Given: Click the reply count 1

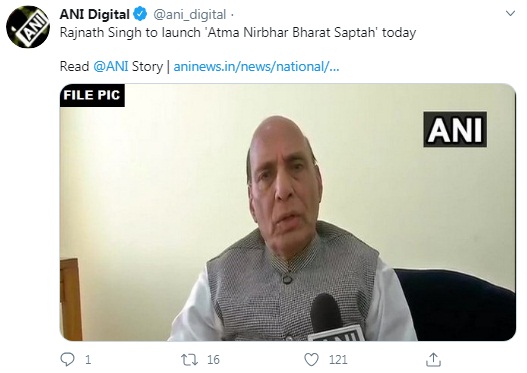Looking at the screenshot, I should pos(88,360).
